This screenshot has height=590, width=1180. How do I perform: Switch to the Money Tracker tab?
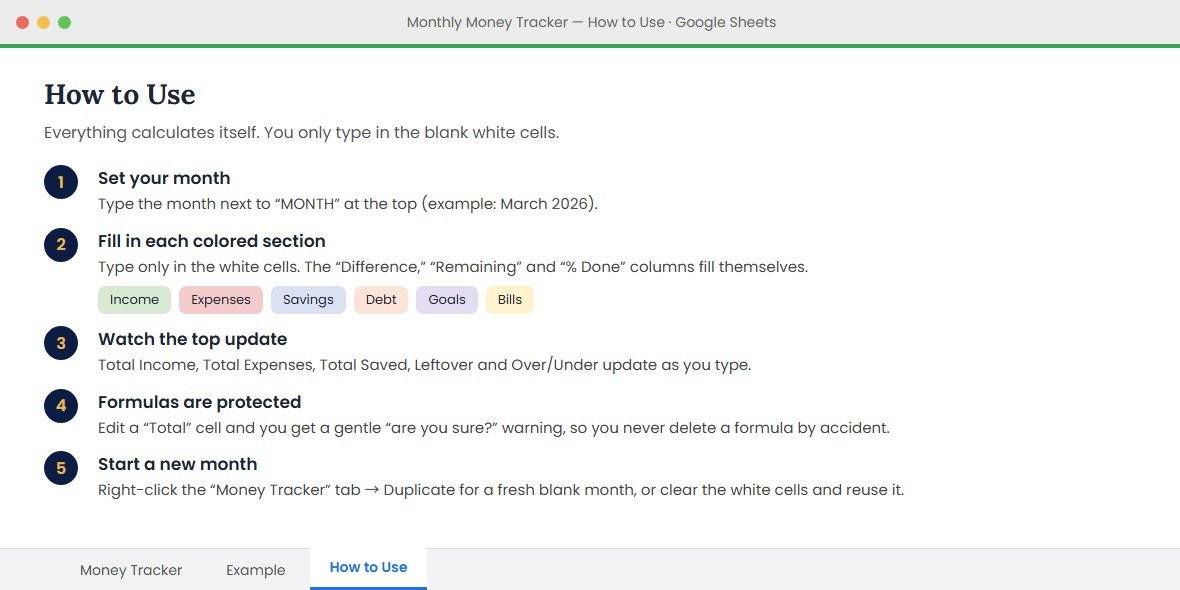[x=131, y=570]
